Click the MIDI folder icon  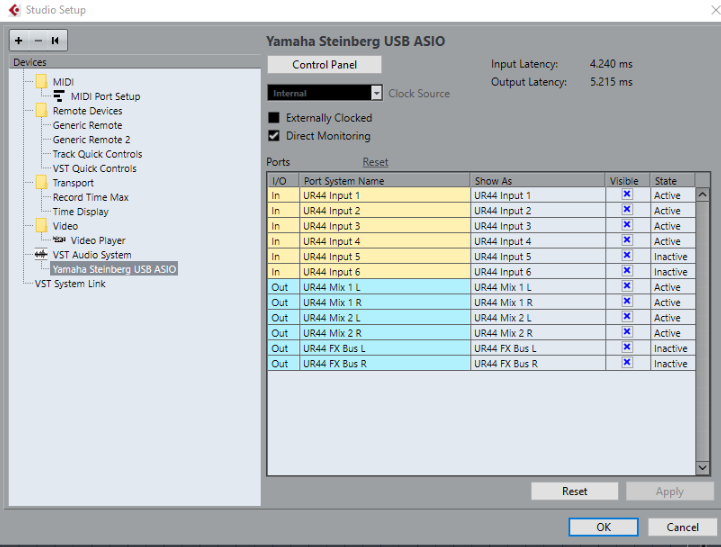tap(42, 81)
